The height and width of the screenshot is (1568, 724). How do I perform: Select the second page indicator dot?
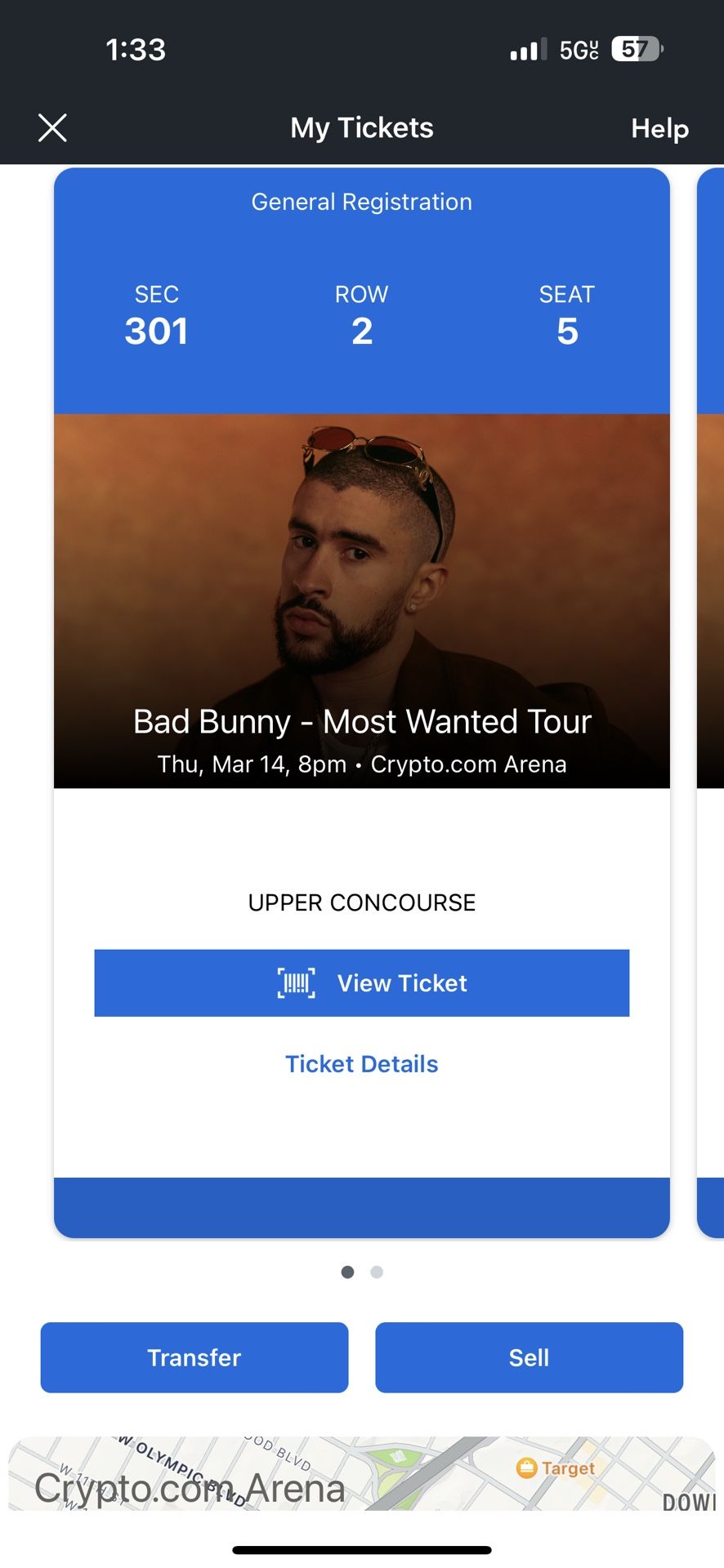coord(377,1272)
